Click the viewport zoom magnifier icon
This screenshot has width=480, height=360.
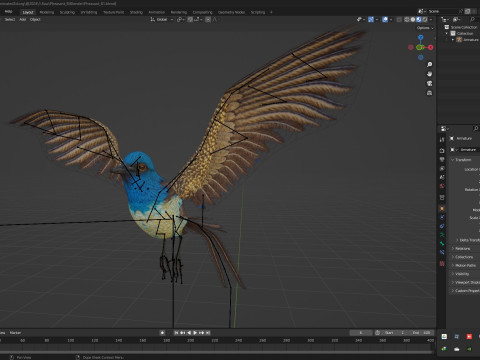point(429,64)
